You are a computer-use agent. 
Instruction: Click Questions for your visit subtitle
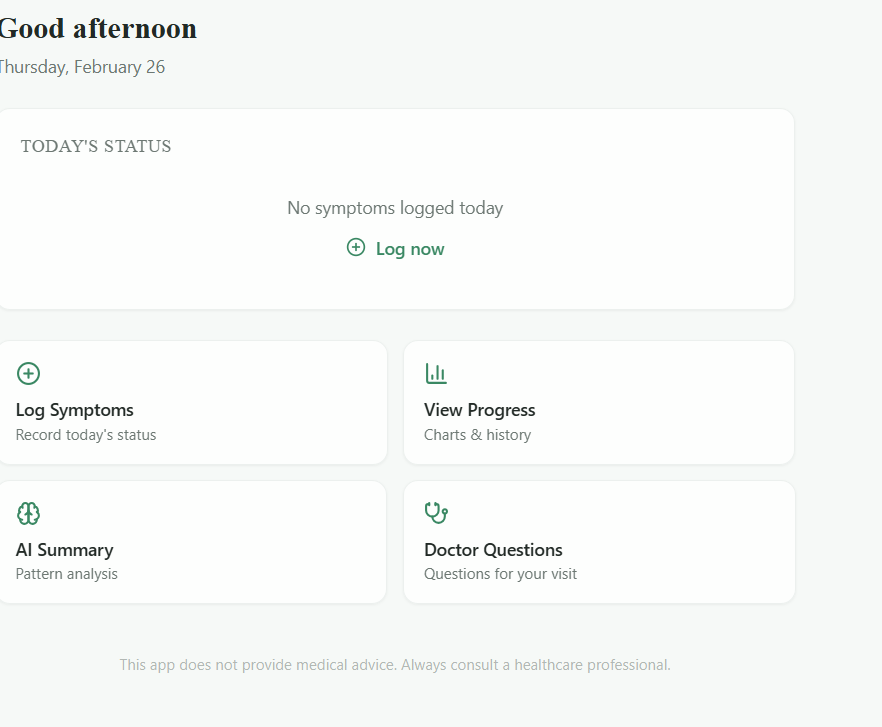(x=500, y=573)
